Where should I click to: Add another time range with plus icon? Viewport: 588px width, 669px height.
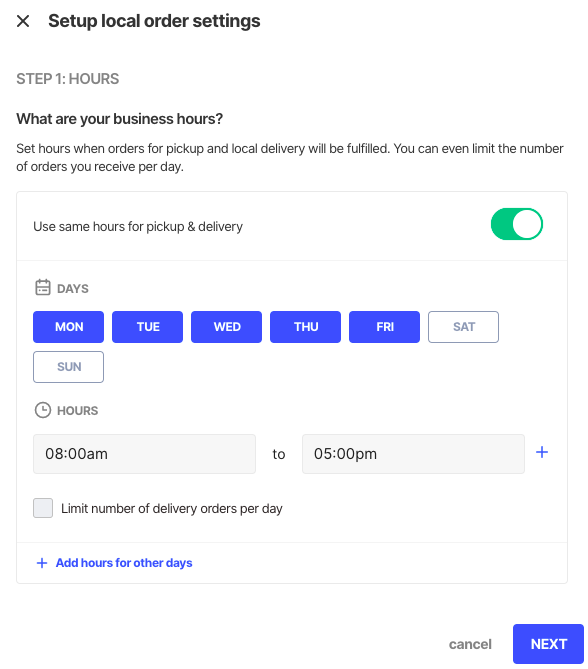542,452
